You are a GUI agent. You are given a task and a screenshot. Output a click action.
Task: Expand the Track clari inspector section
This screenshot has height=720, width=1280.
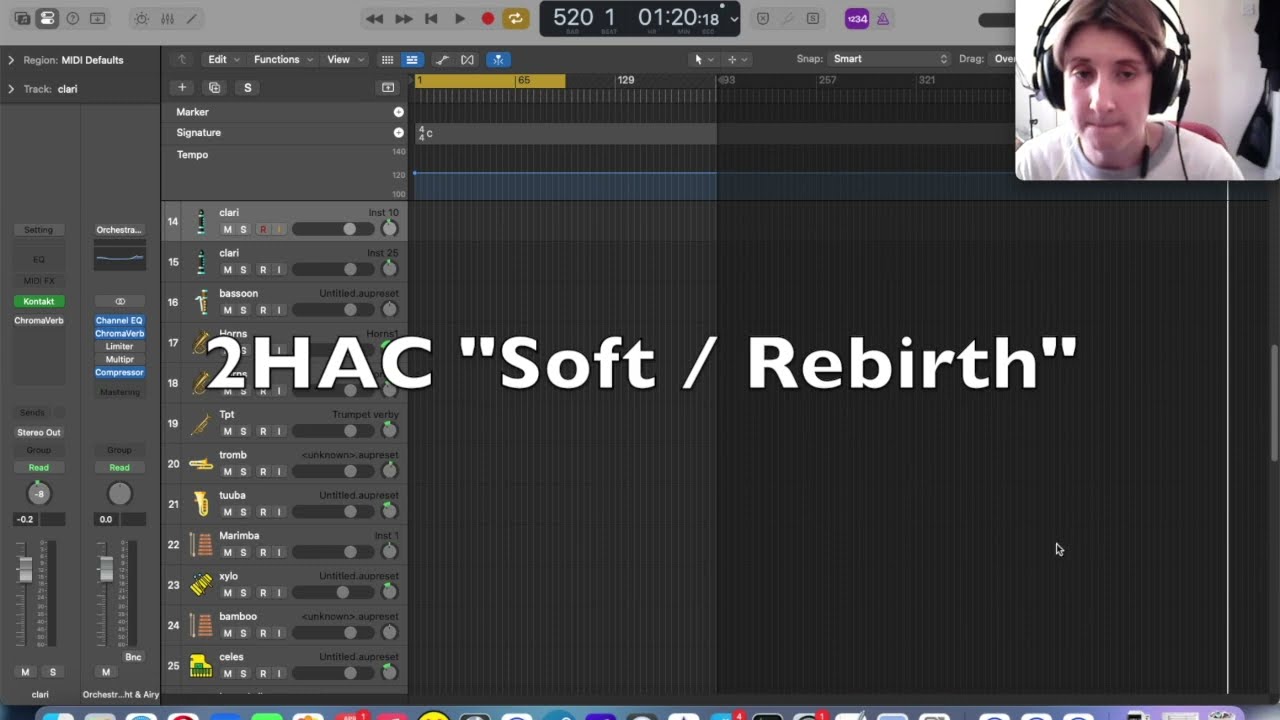tap(11, 89)
